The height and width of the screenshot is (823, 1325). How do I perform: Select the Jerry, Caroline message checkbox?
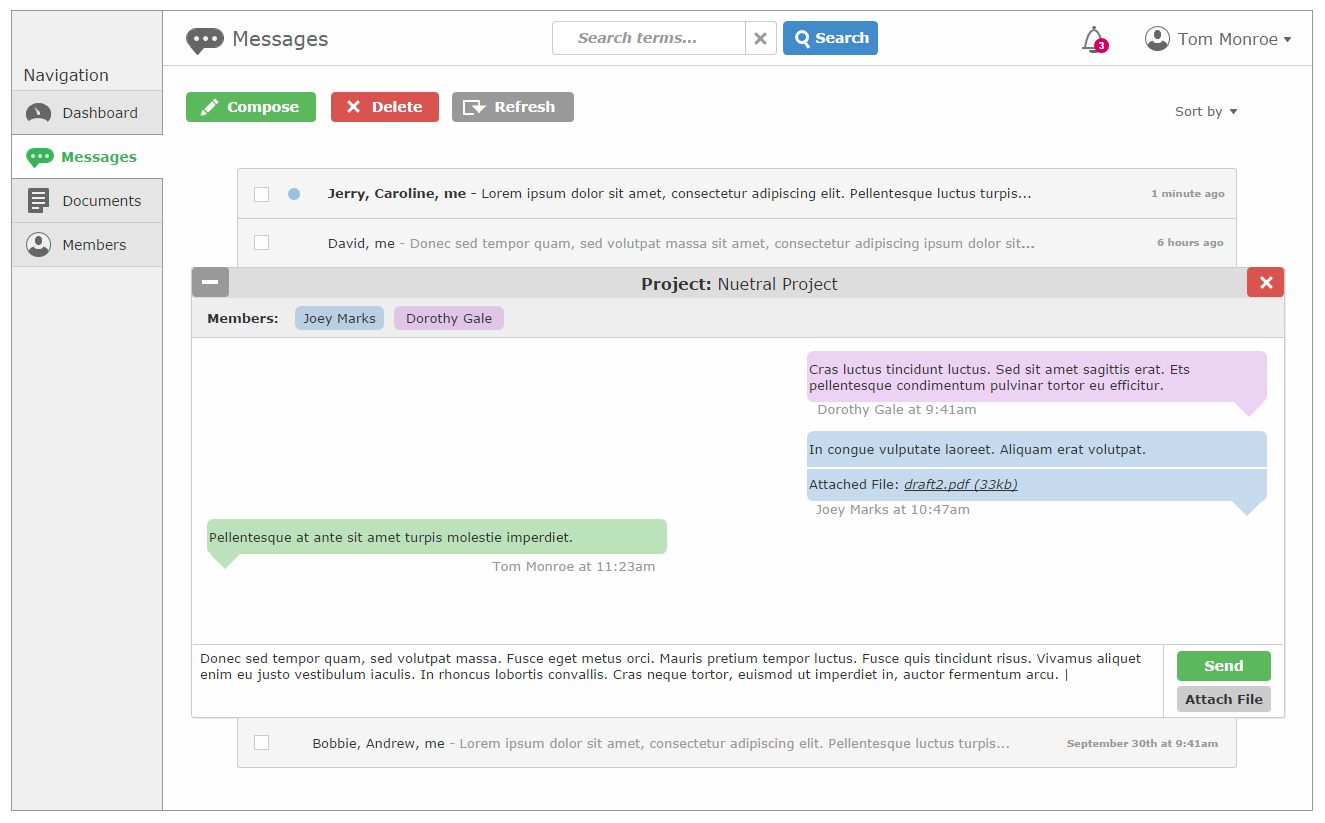(261, 194)
